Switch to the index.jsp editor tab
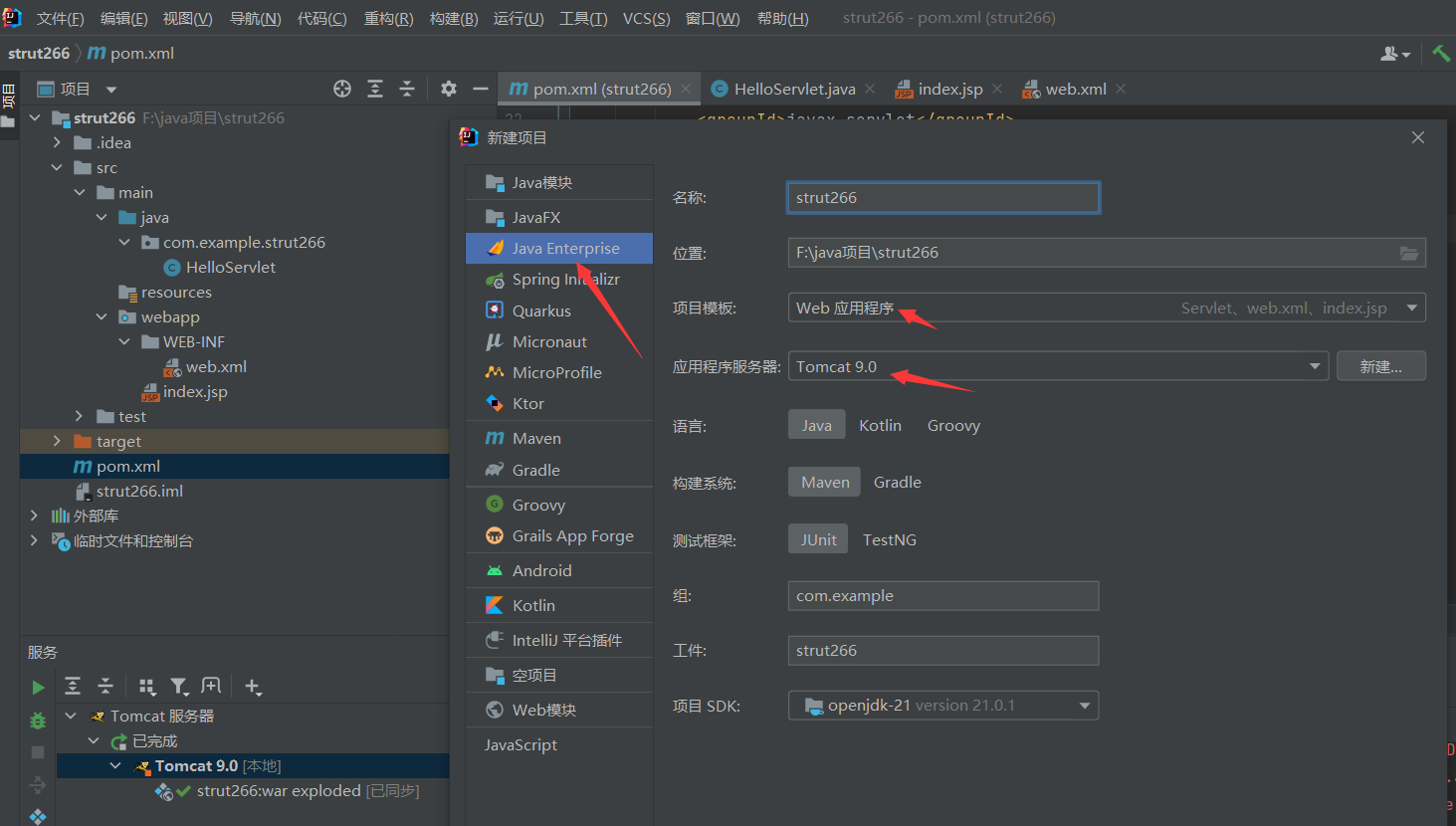This screenshot has width=1456, height=826. 949,89
